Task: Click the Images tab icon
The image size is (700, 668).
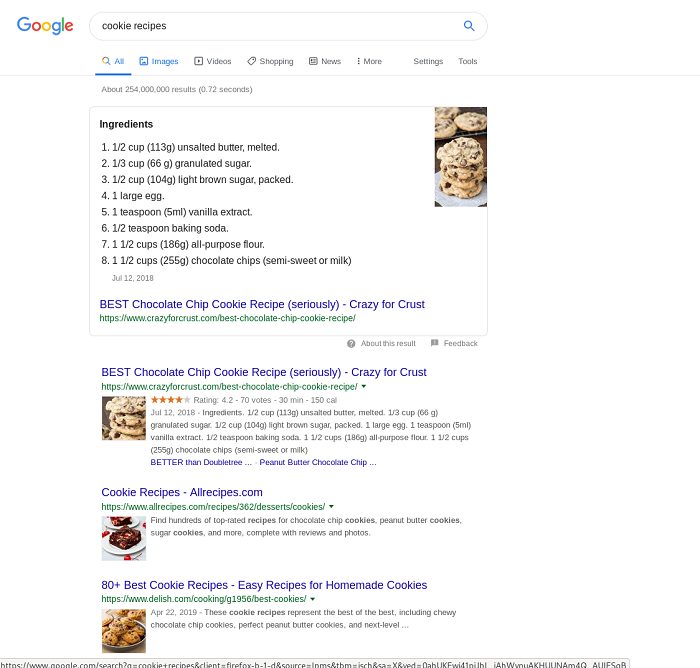Action: (x=144, y=61)
